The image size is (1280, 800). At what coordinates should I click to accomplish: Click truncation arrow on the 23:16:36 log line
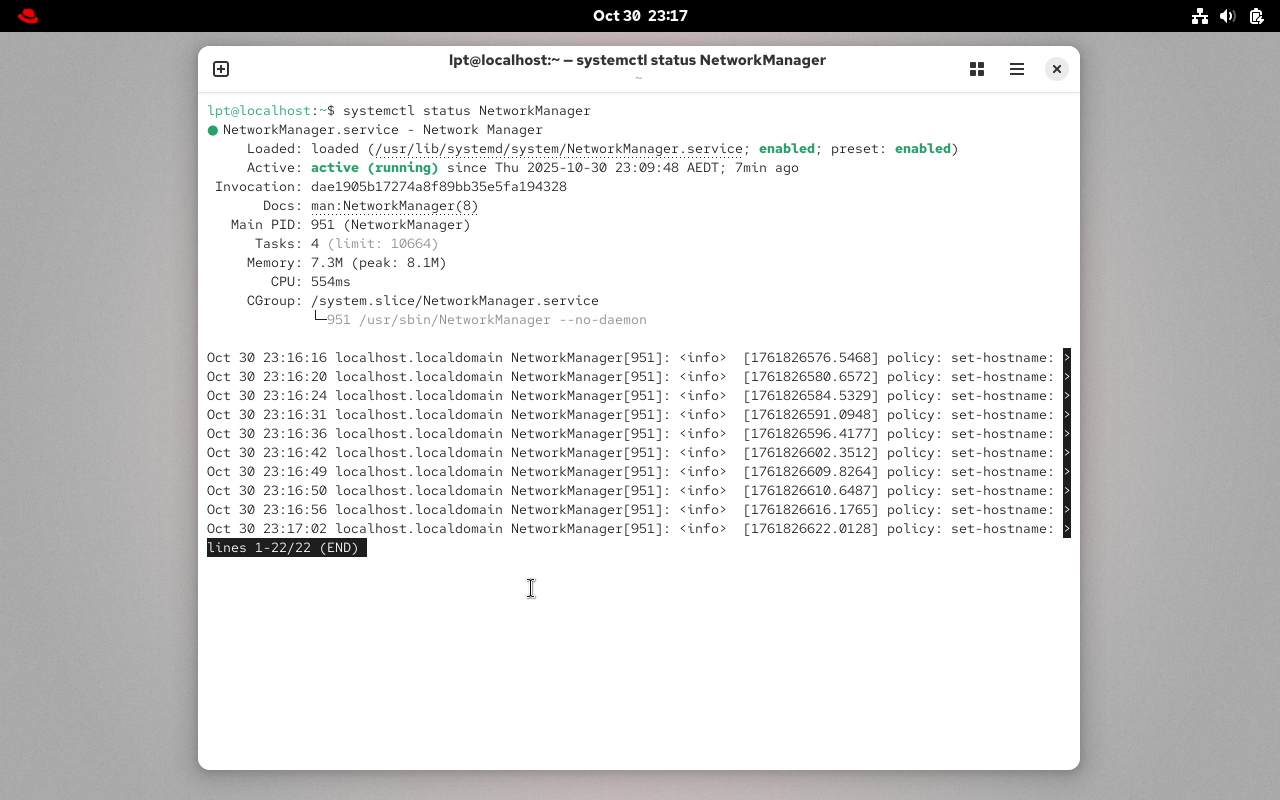point(1067,434)
